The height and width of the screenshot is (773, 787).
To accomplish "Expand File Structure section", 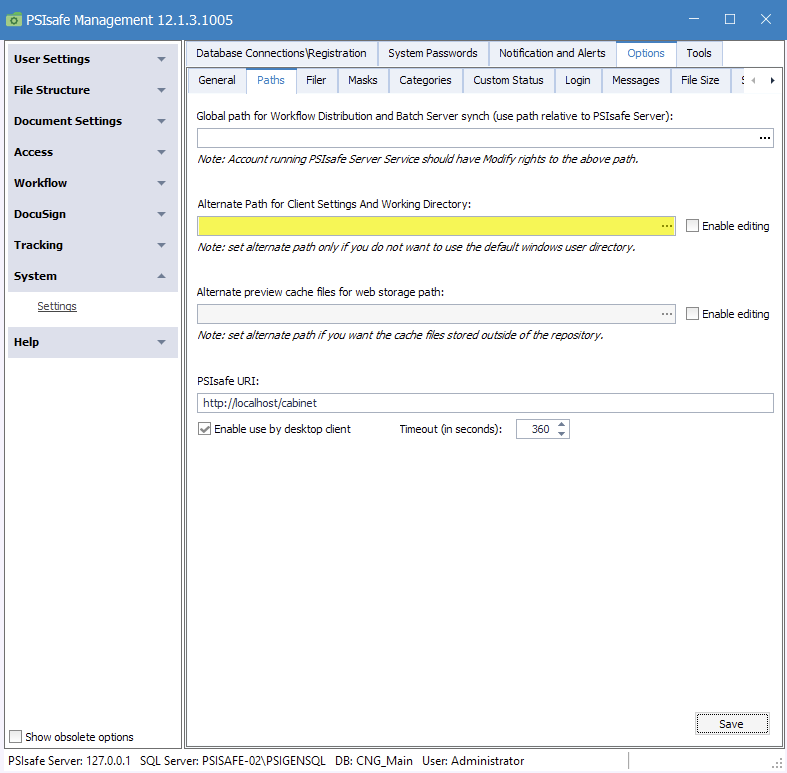I will pos(93,90).
